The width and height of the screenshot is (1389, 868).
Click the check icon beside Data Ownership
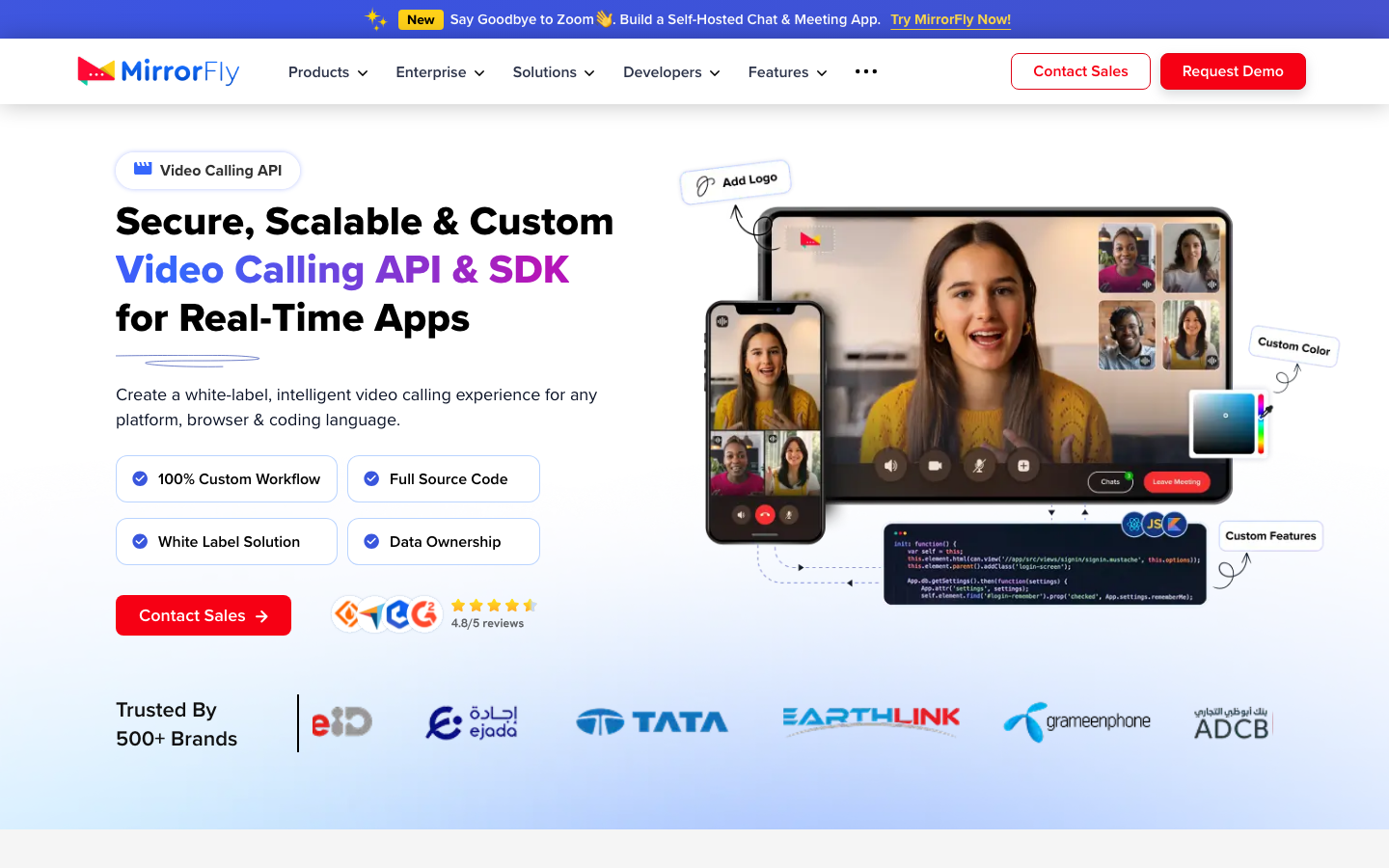[371, 541]
